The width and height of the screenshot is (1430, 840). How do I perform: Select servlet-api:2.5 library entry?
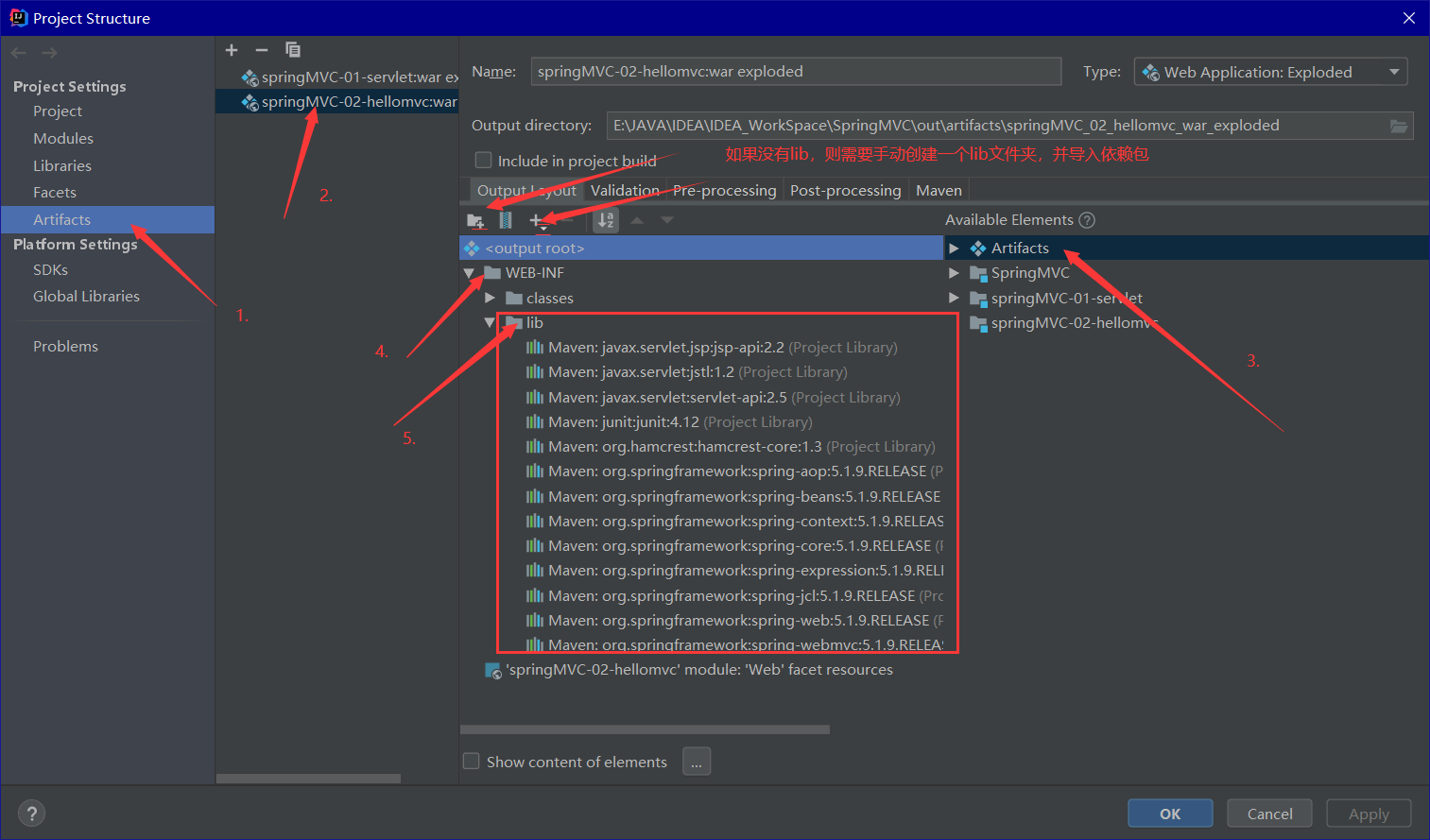pos(713,398)
